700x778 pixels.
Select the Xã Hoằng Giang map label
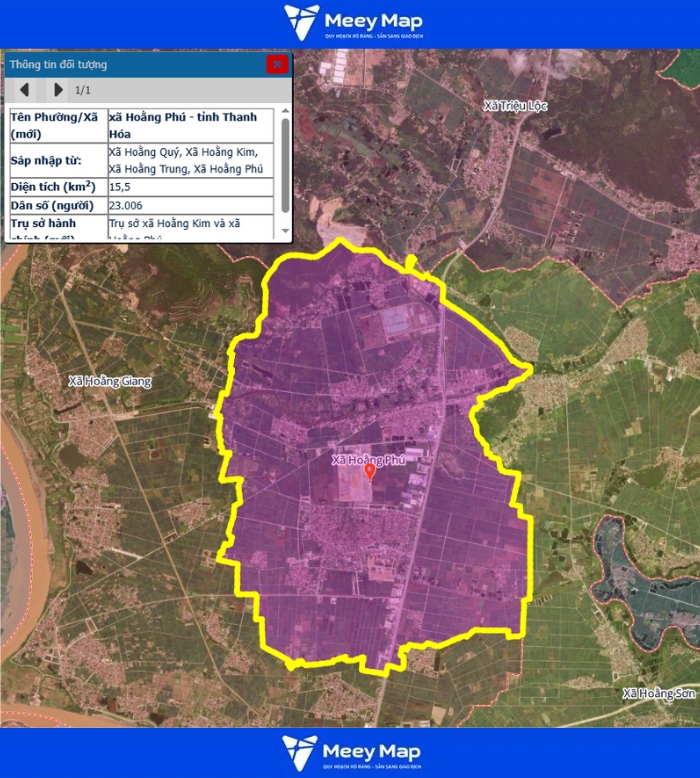(x=108, y=380)
